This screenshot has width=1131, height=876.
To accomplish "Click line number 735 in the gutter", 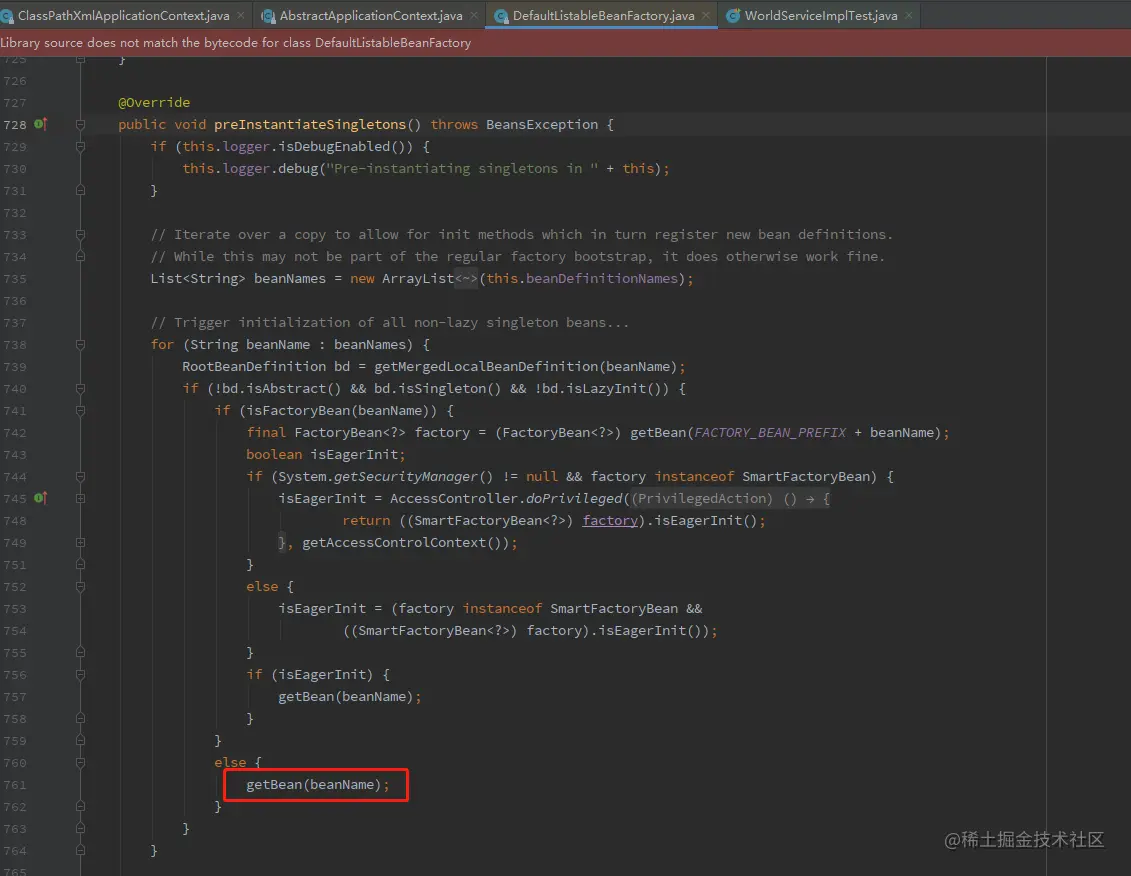I will [14, 279].
